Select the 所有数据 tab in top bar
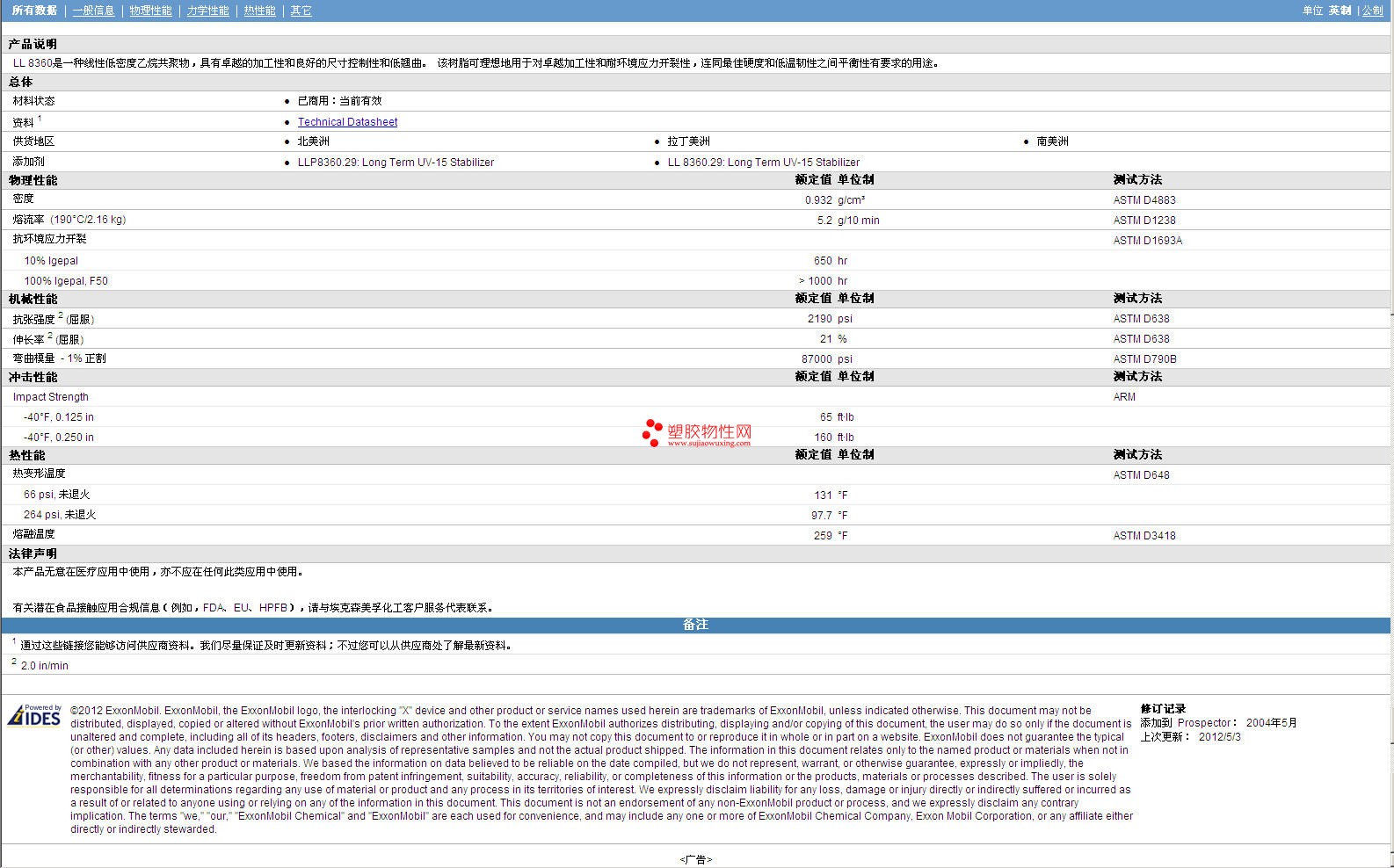 [34, 11]
